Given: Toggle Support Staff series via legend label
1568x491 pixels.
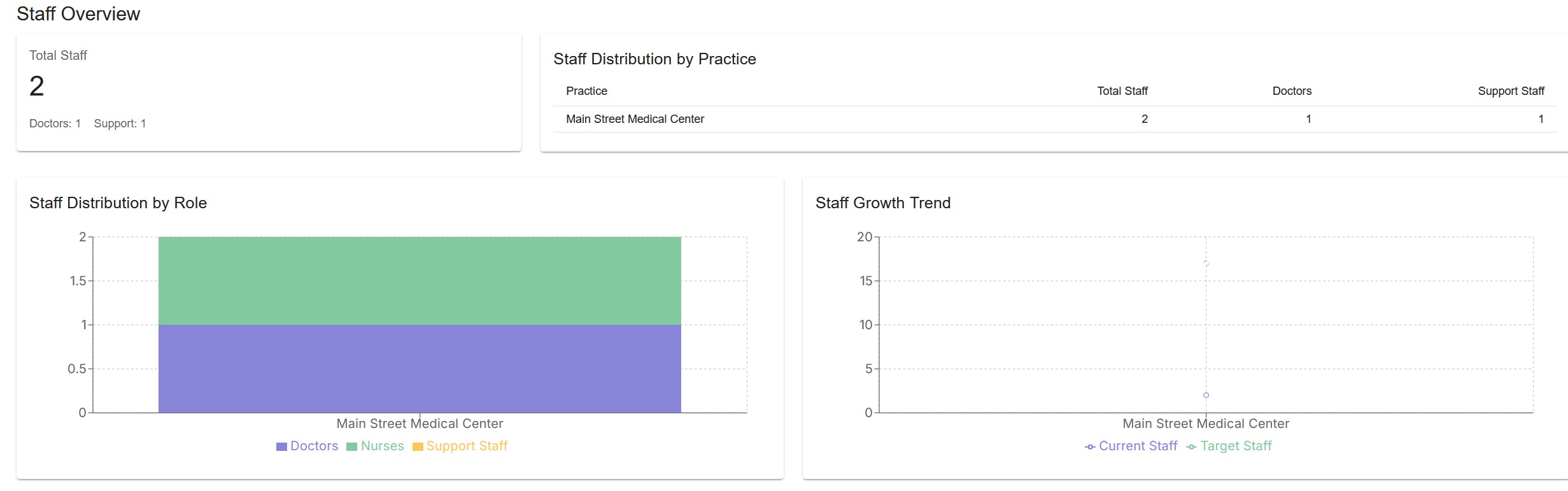Looking at the screenshot, I should 467,446.
